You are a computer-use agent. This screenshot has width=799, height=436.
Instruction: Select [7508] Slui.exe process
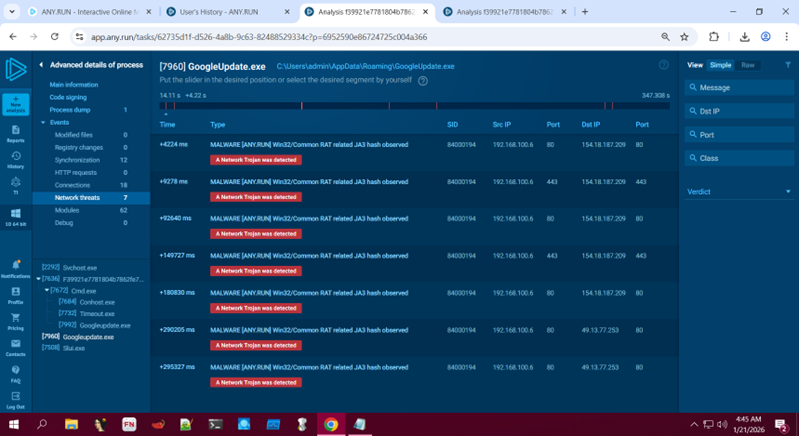[x=63, y=348]
